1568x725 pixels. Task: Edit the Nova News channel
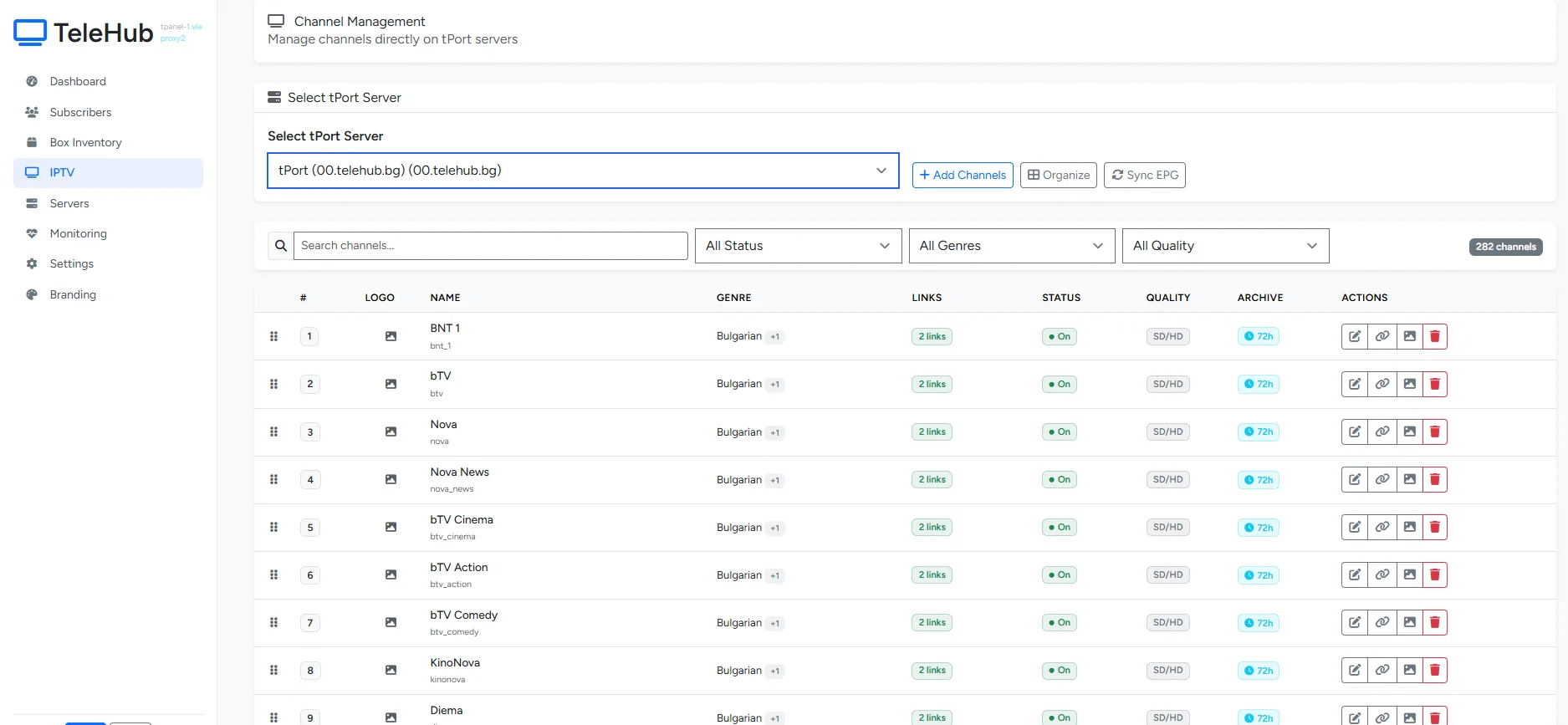pos(1355,479)
